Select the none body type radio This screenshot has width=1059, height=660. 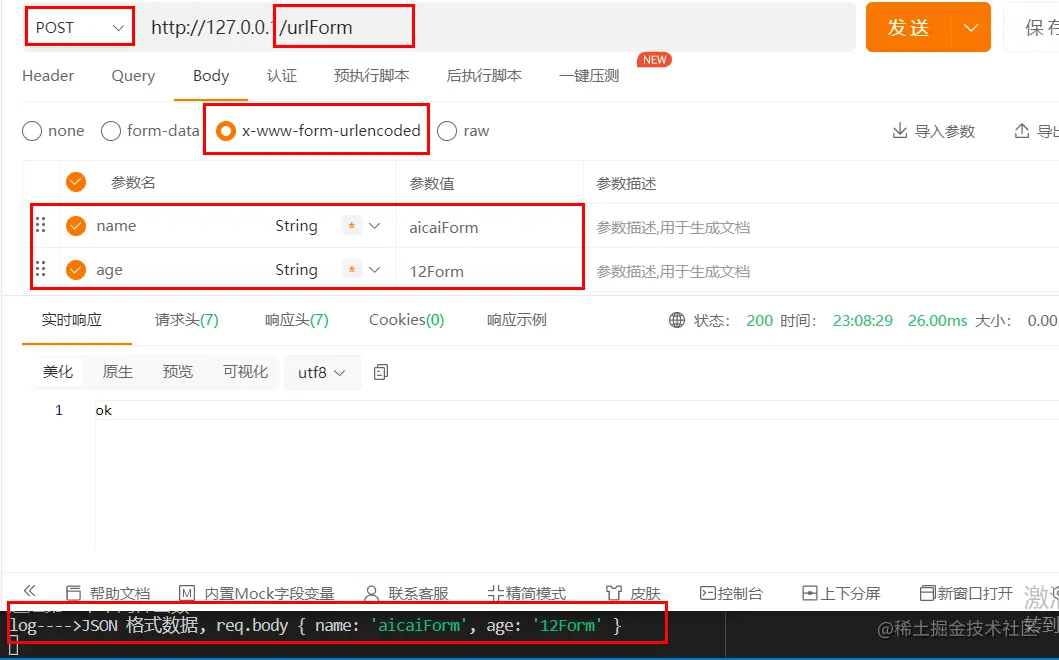coord(32,131)
